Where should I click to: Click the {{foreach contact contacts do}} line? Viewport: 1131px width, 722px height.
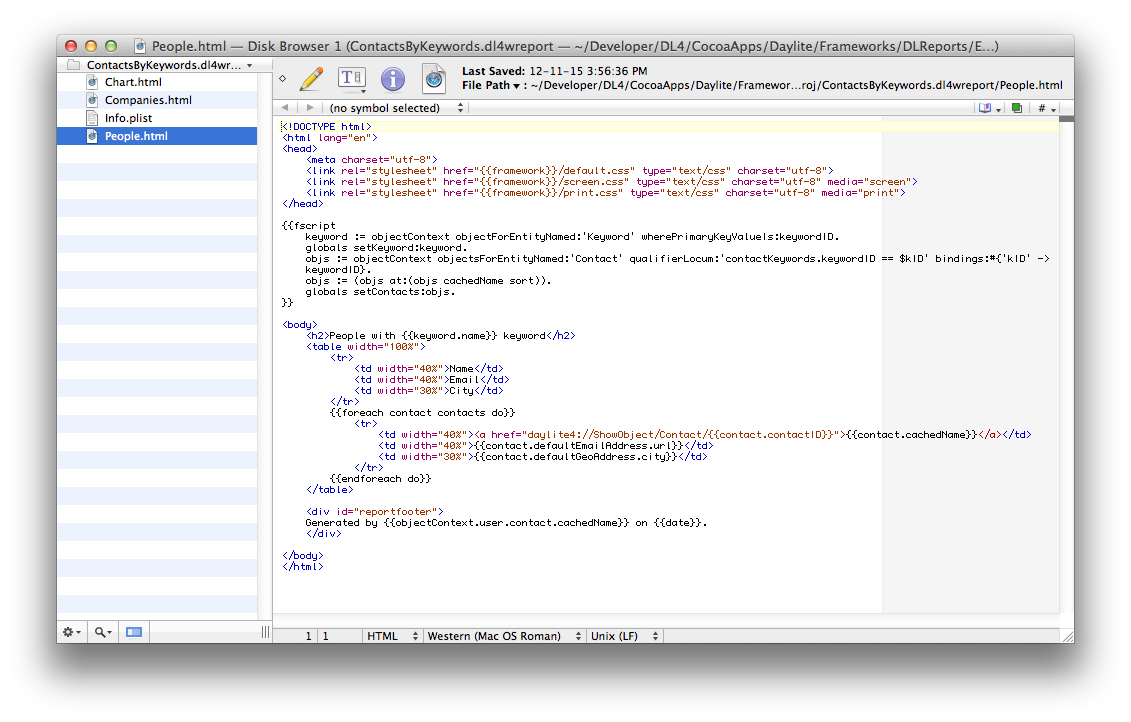point(422,413)
